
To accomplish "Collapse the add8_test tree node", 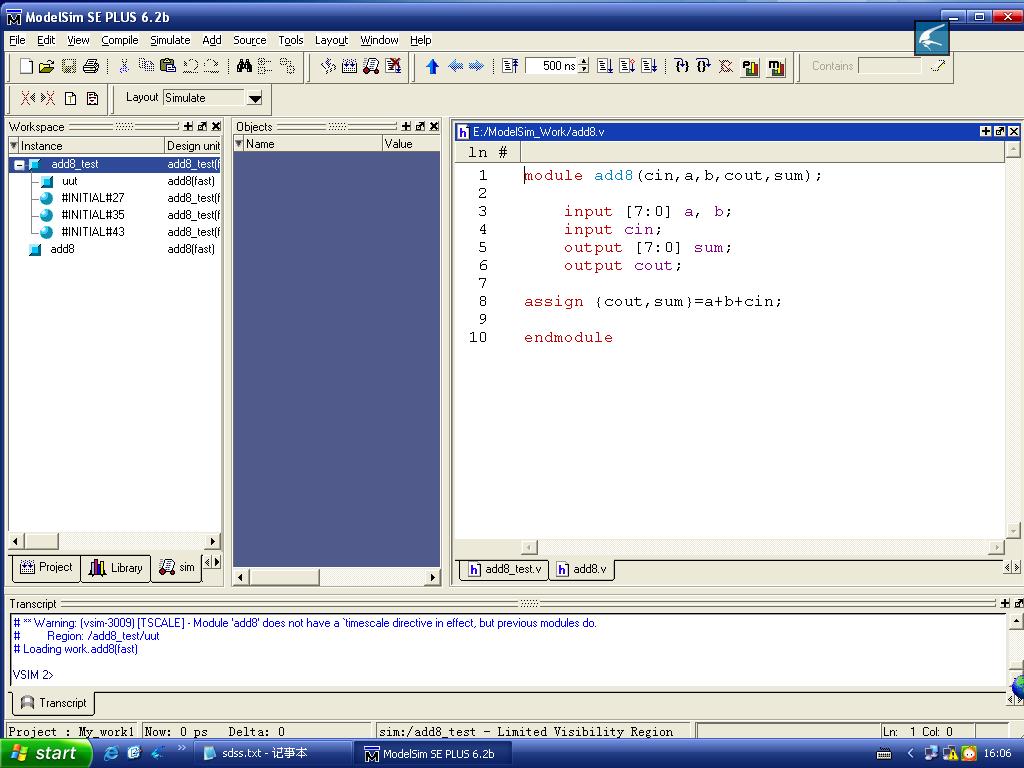I will (x=19, y=164).
